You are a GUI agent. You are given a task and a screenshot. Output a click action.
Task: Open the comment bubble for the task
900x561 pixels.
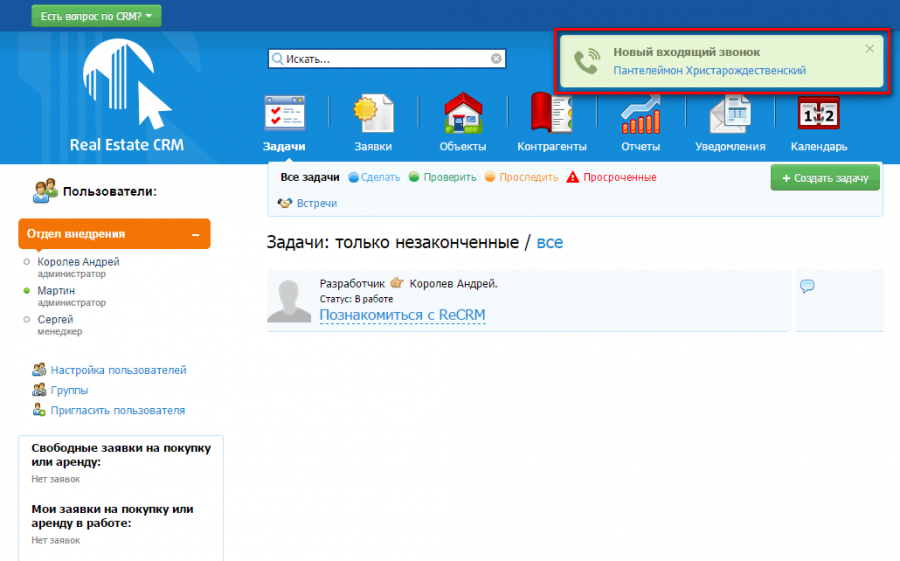coord(807,285)
